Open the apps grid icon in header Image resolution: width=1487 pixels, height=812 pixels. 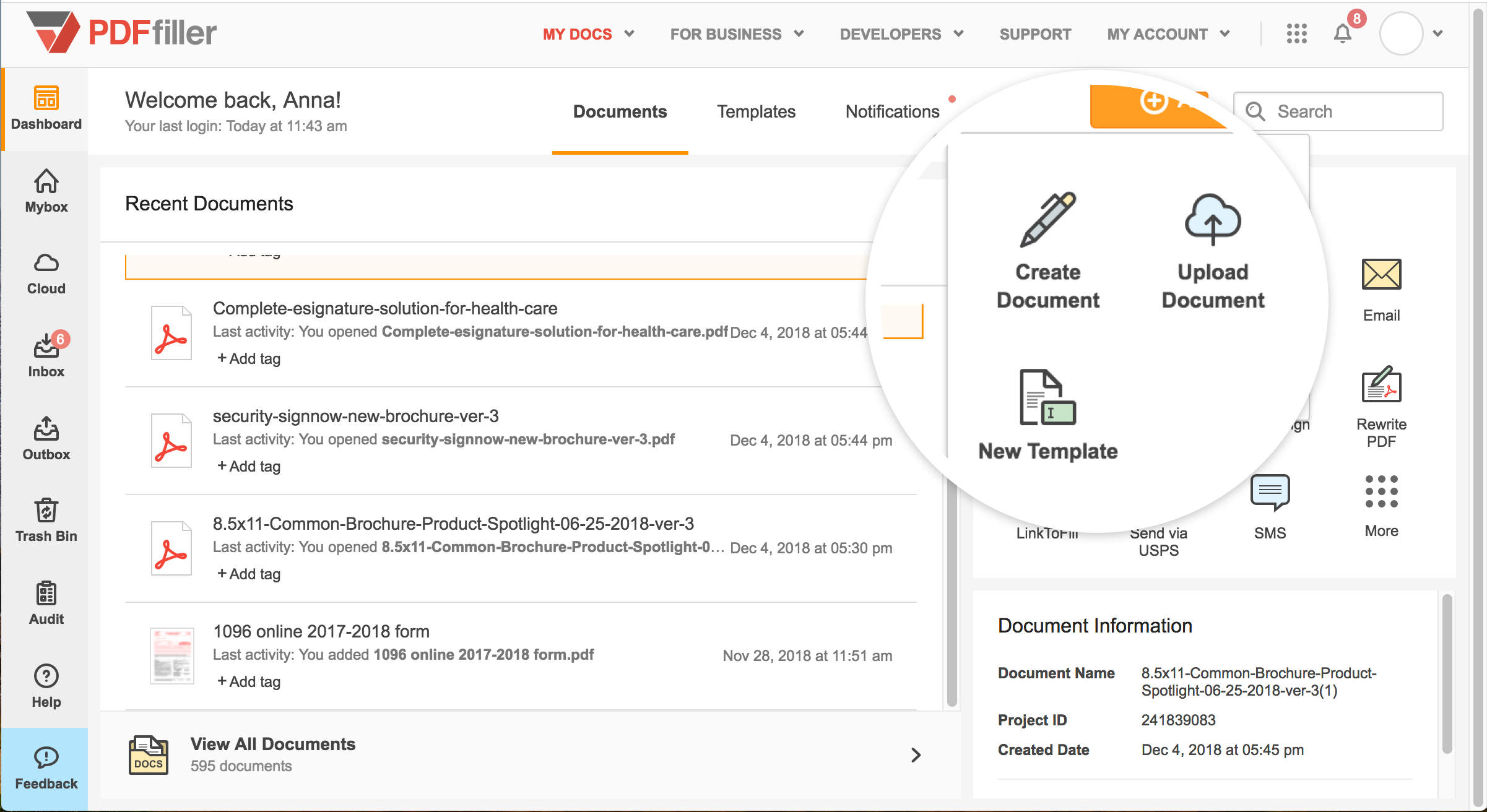coord(1296,34)
